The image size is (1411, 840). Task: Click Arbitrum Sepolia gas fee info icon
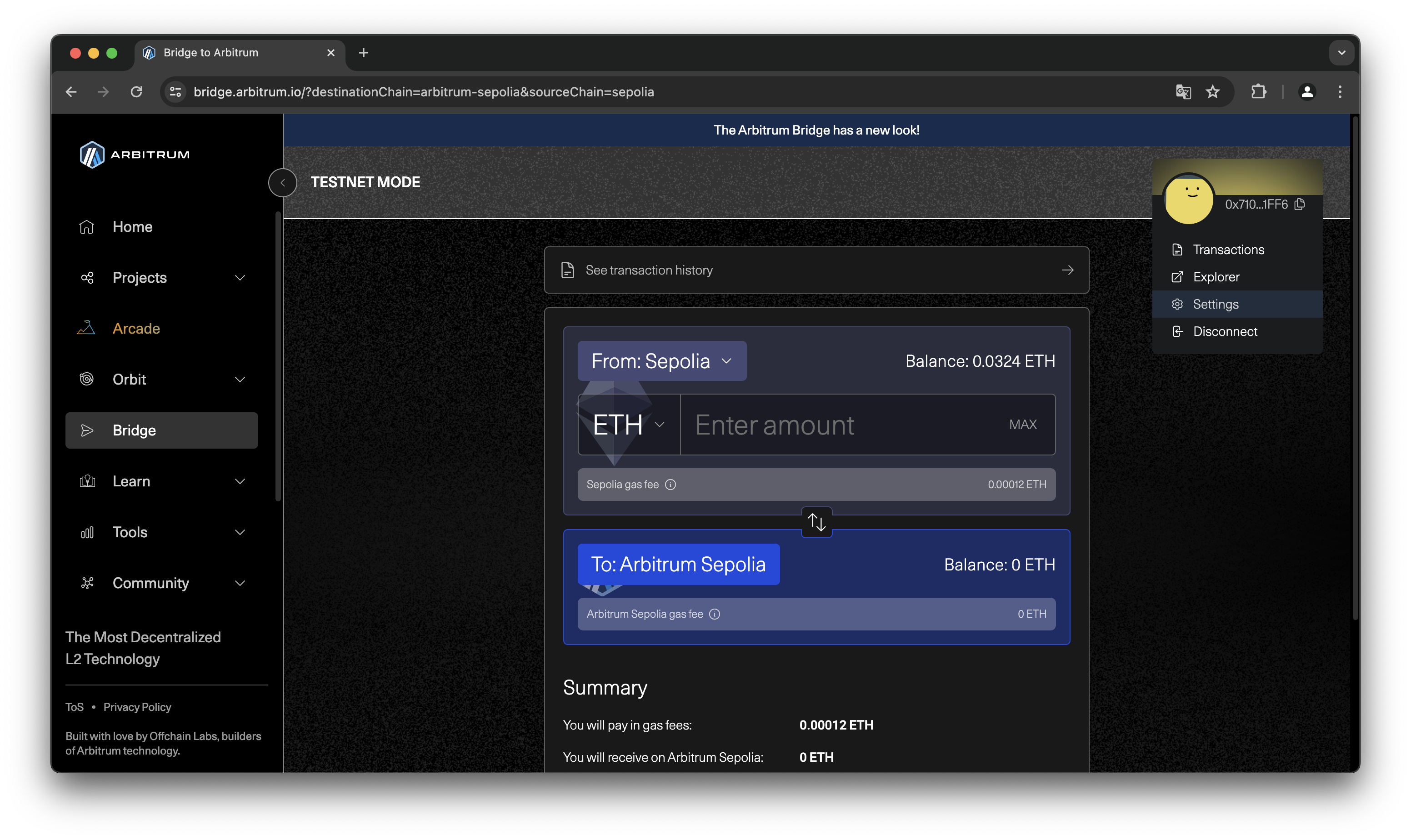point(715,614)
